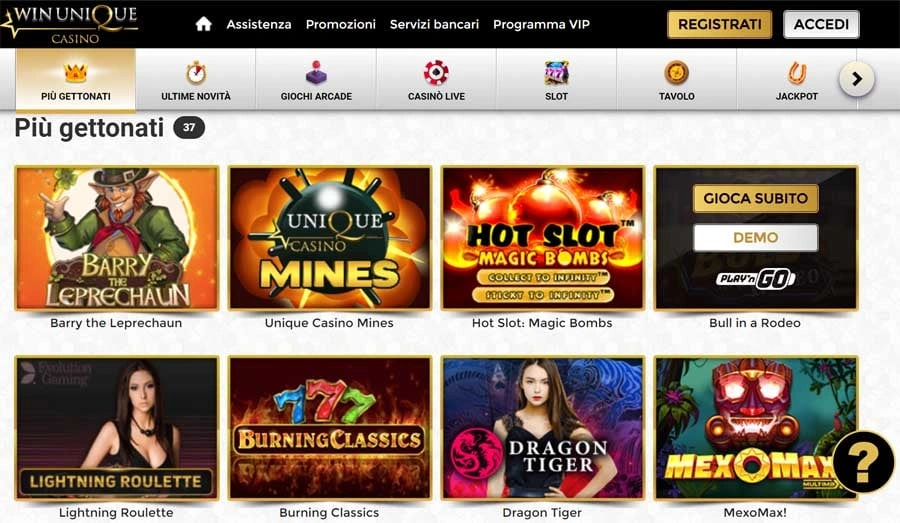Expand more categories with right arrow

tap(856, 79)
